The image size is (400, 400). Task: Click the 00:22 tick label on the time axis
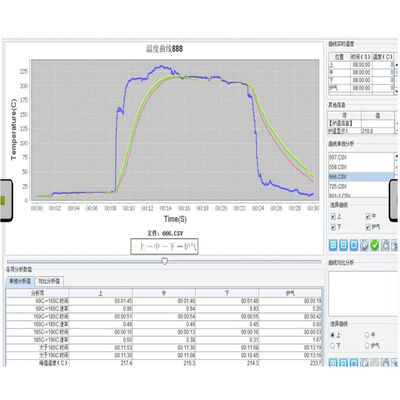(239, 208)
